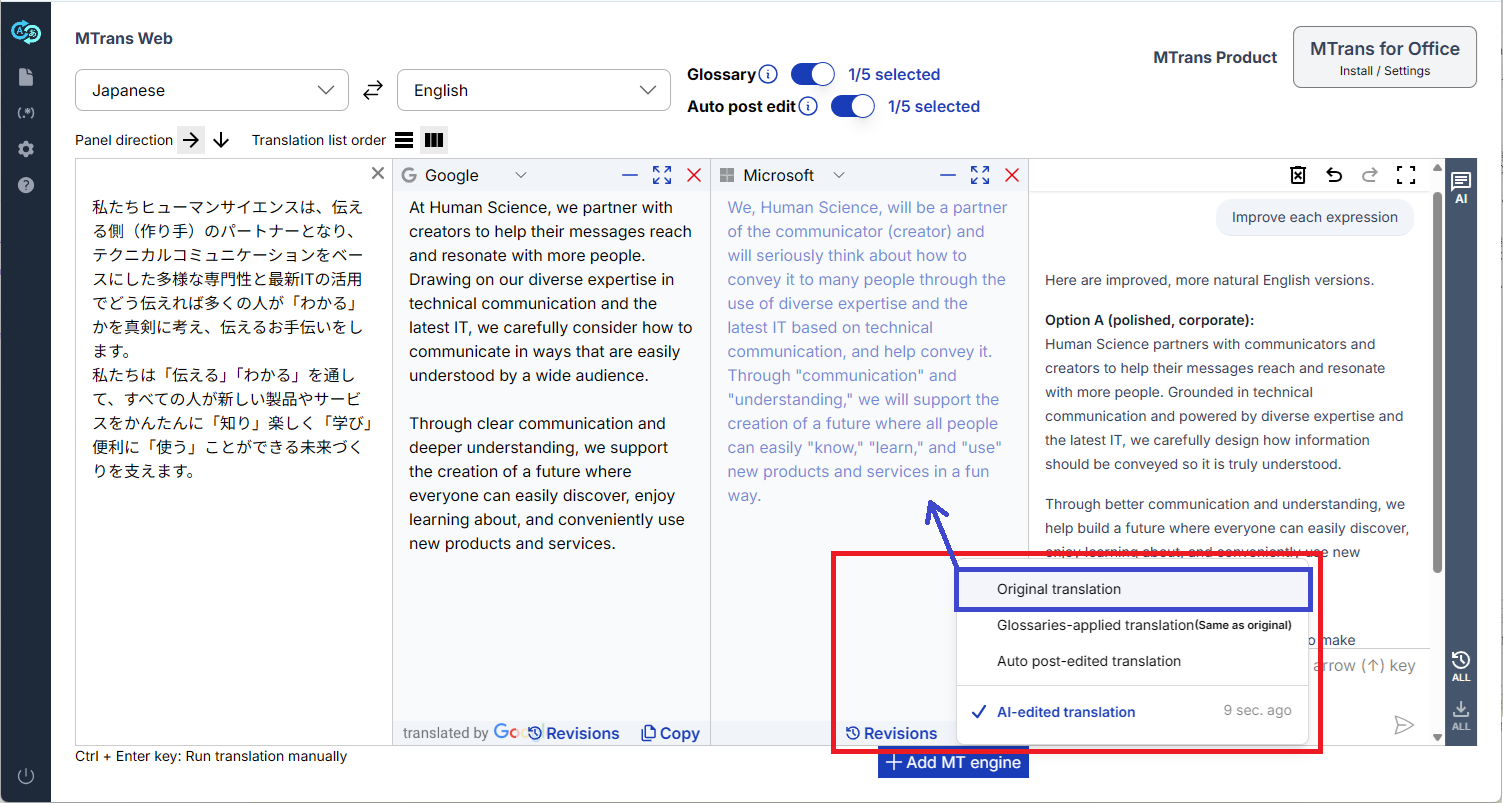The image size is (1503, 803).
Task: Minimize the Microsoft translation panel
Action: click(948, 175)
